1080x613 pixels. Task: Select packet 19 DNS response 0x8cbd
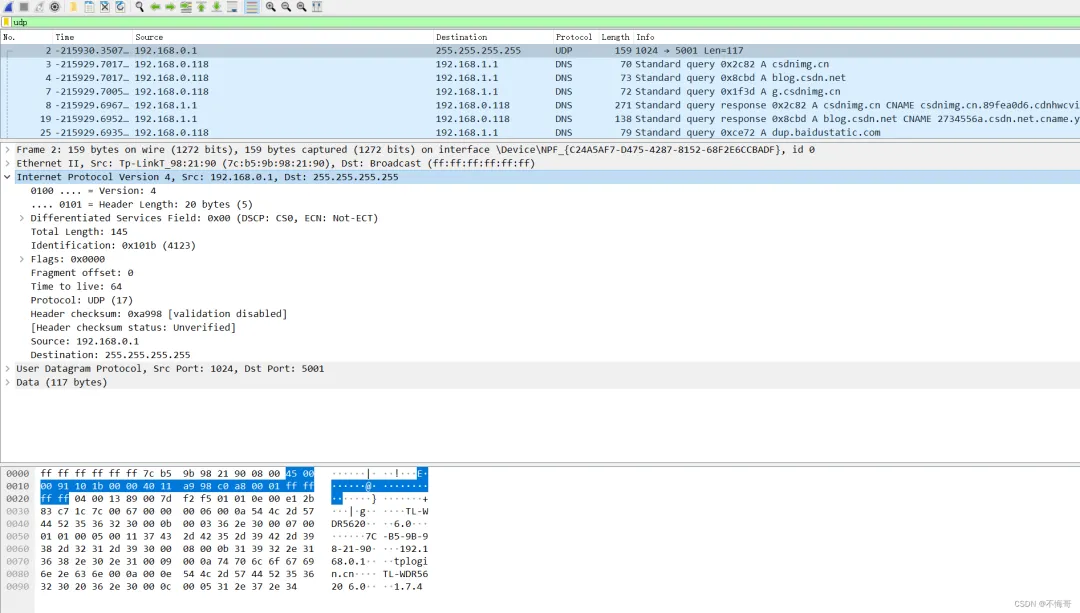pyautogui.click(x=540, y=119)
